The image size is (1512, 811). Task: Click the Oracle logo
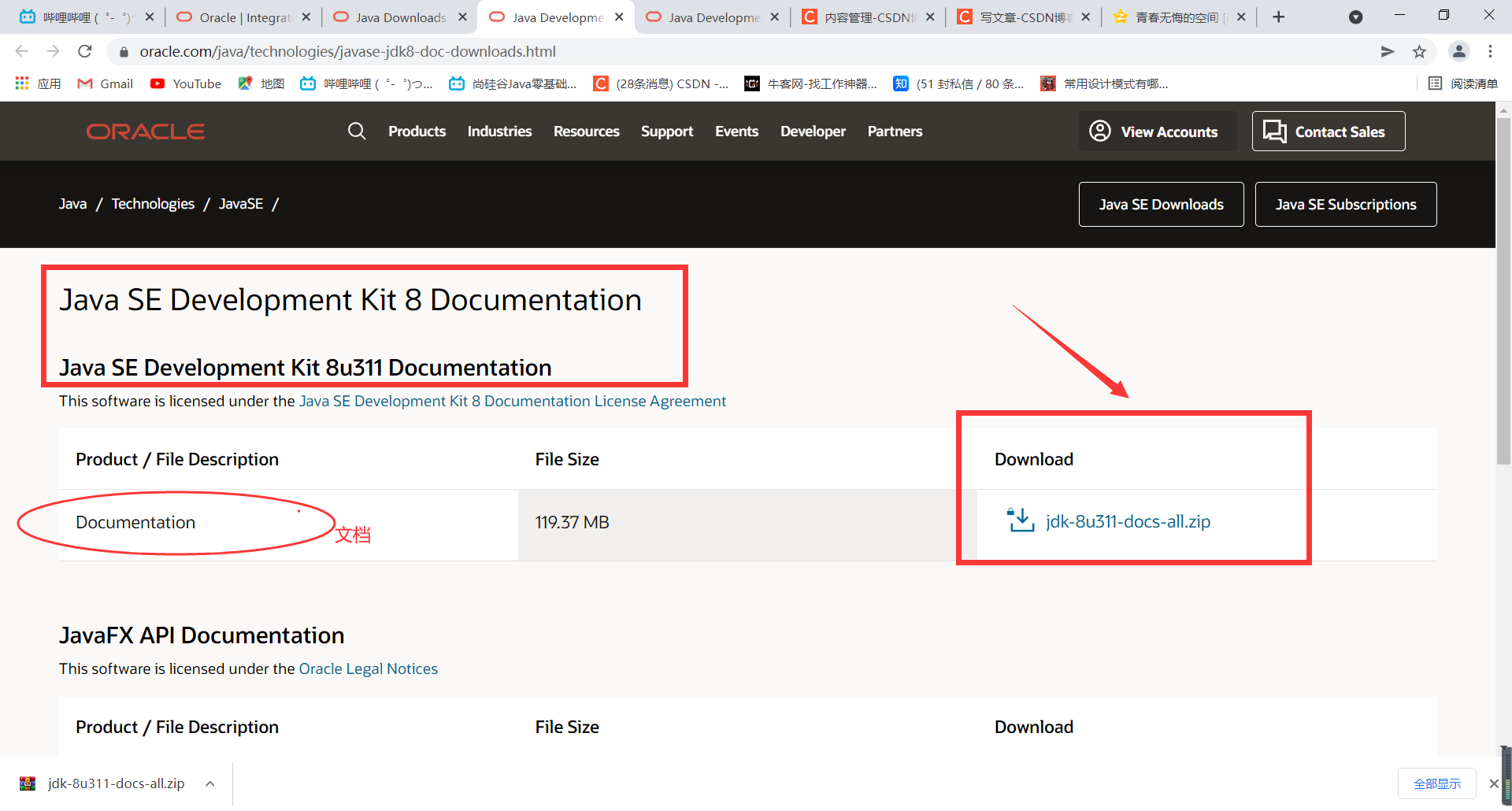[145, 131]
